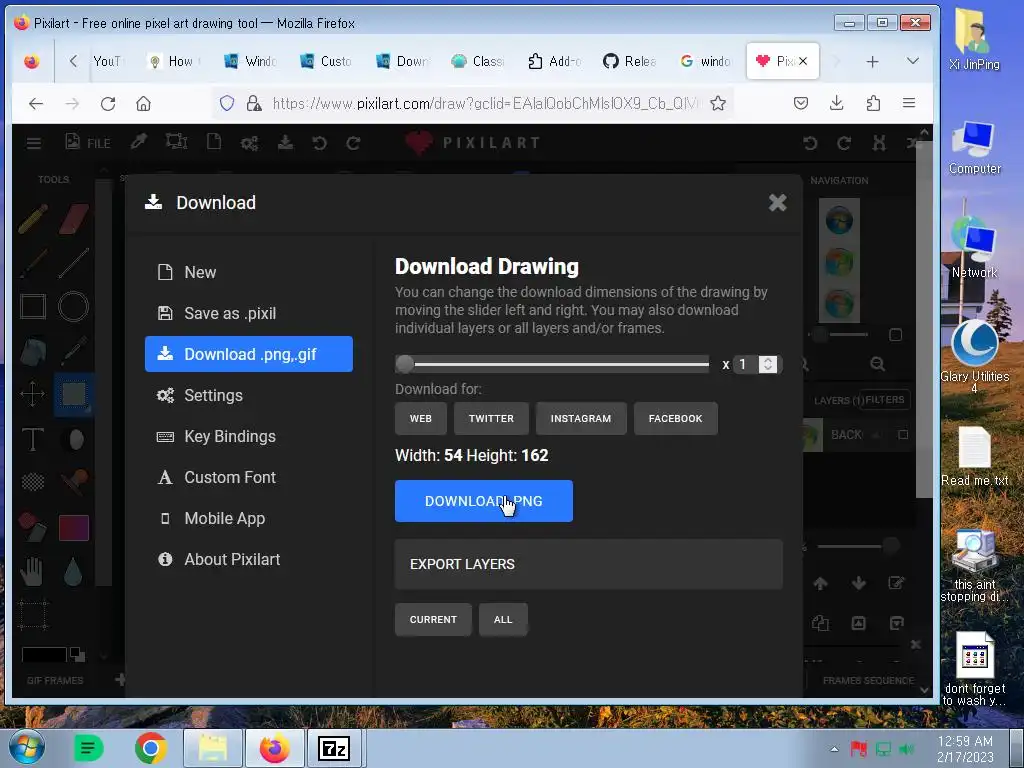Open 7-Zip from the taskbar
1024x768 pixels.
pos(333,748)
